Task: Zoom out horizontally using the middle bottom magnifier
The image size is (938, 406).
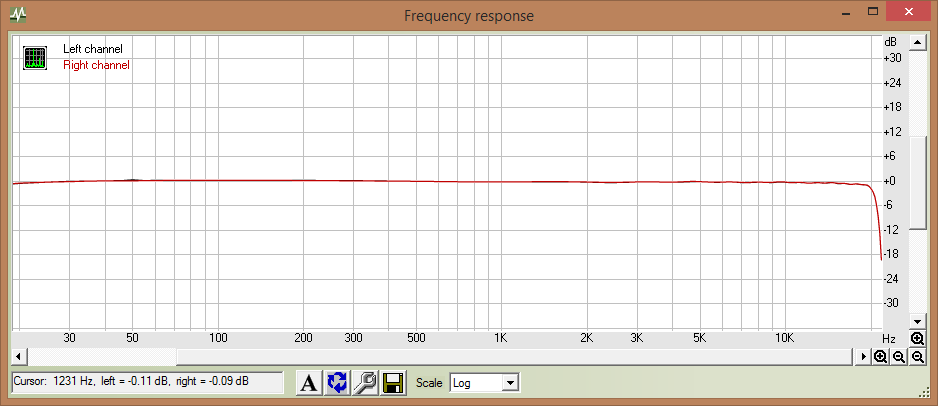Action: [899, 357]
